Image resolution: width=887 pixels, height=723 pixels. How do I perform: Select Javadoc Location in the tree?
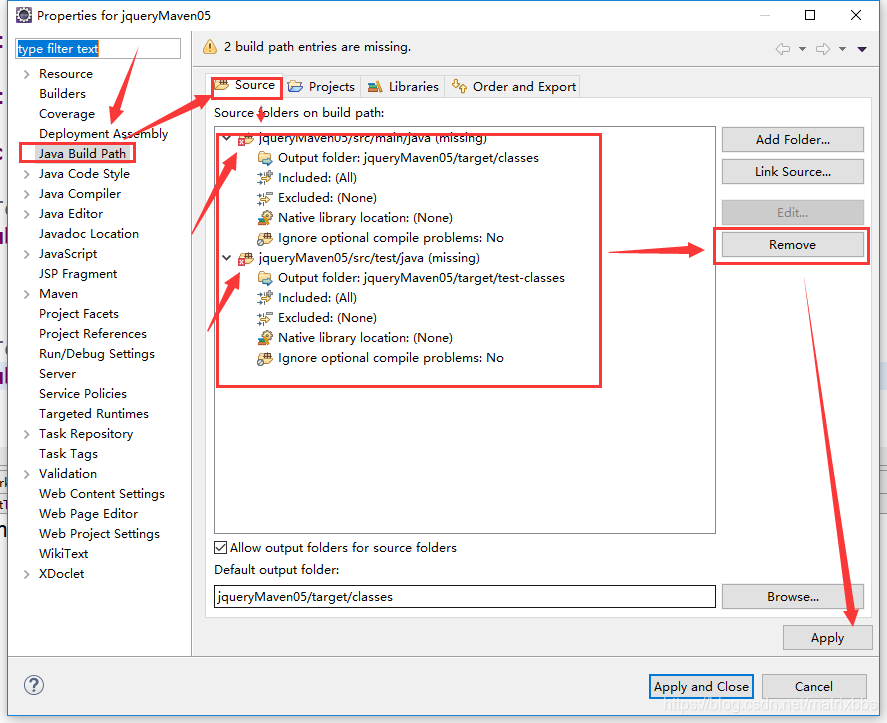(89, 234)
